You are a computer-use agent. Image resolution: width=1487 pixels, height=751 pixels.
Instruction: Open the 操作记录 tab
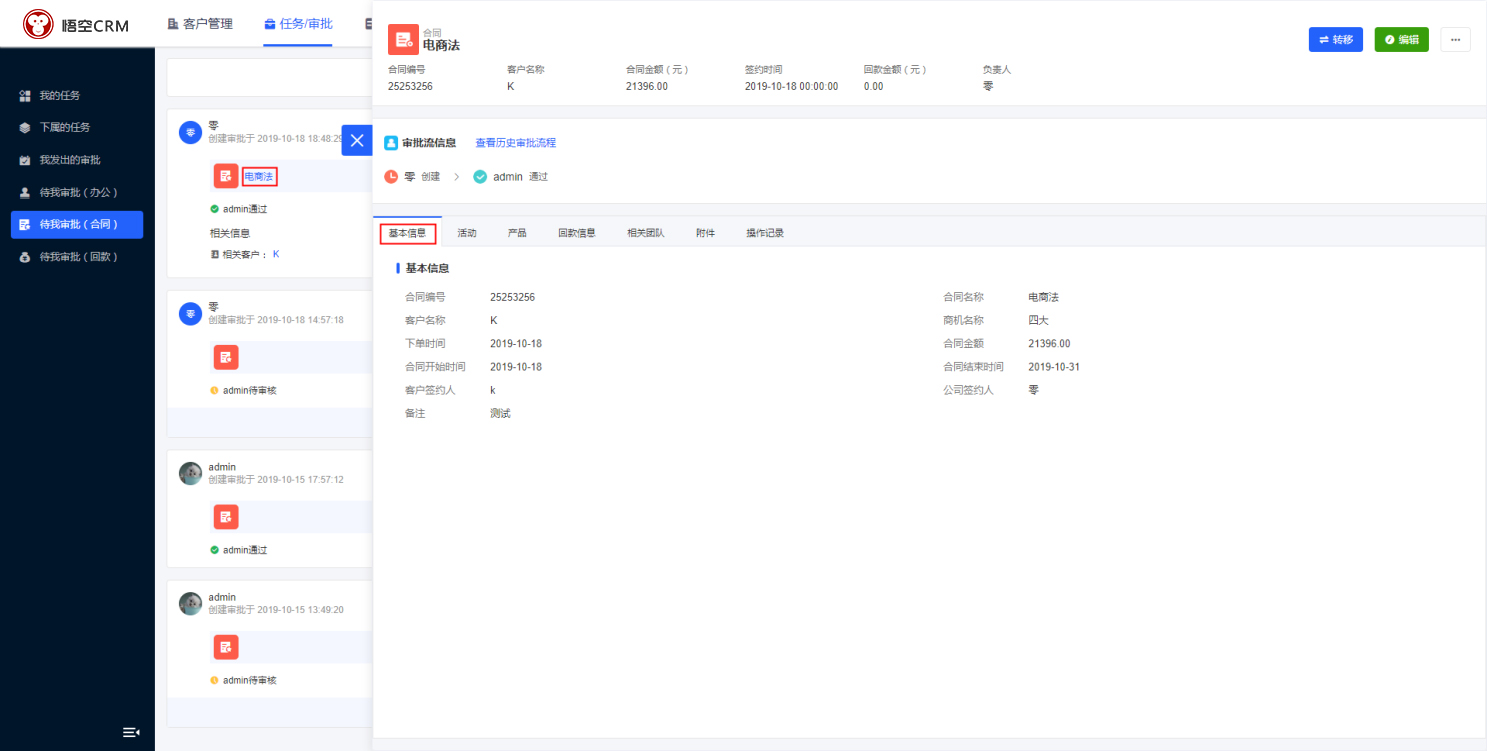pyautogui.click(x=765, y=233)
